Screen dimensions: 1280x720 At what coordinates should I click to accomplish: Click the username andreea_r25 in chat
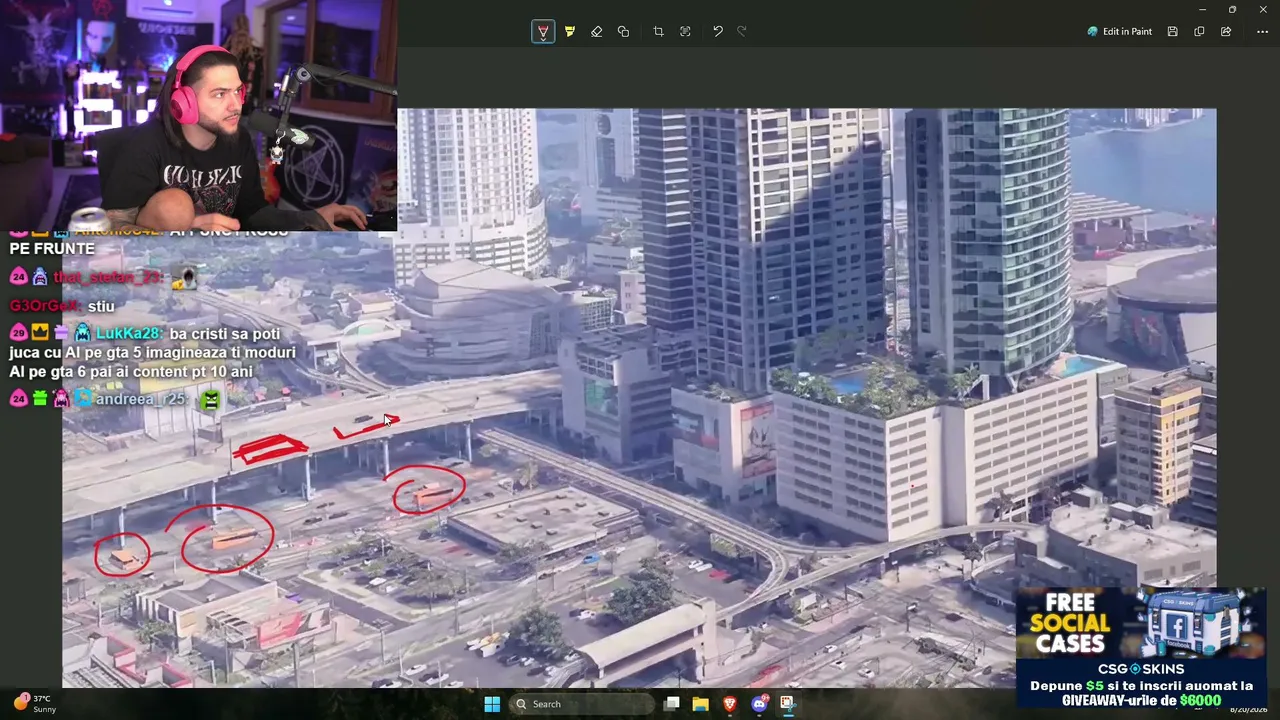(140, 400)
